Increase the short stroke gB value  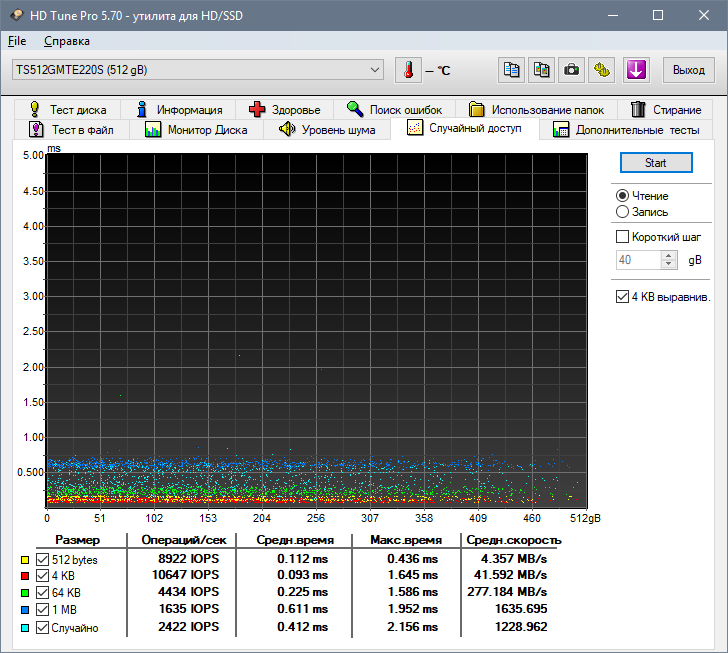point(668,255)
